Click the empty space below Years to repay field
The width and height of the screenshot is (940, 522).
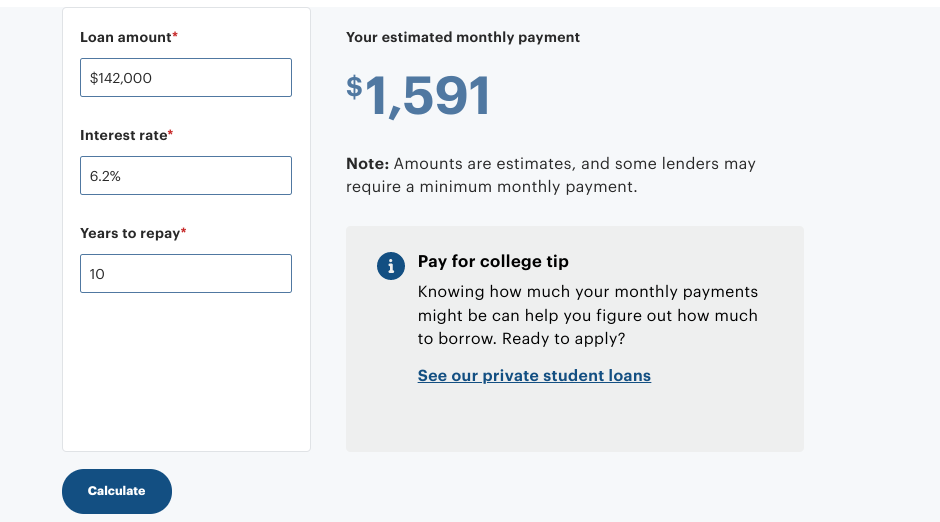tap(186, 370)
